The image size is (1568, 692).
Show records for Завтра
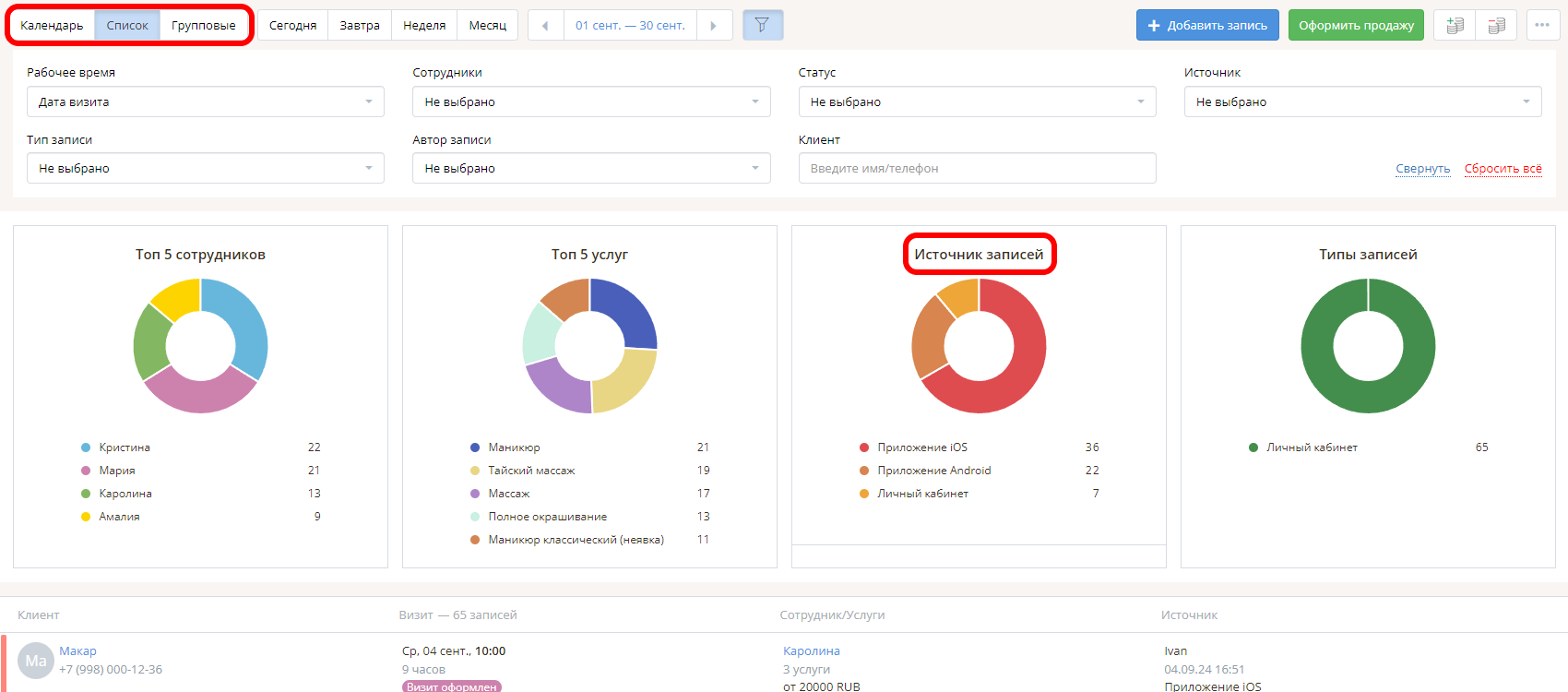tap(360, 25)
